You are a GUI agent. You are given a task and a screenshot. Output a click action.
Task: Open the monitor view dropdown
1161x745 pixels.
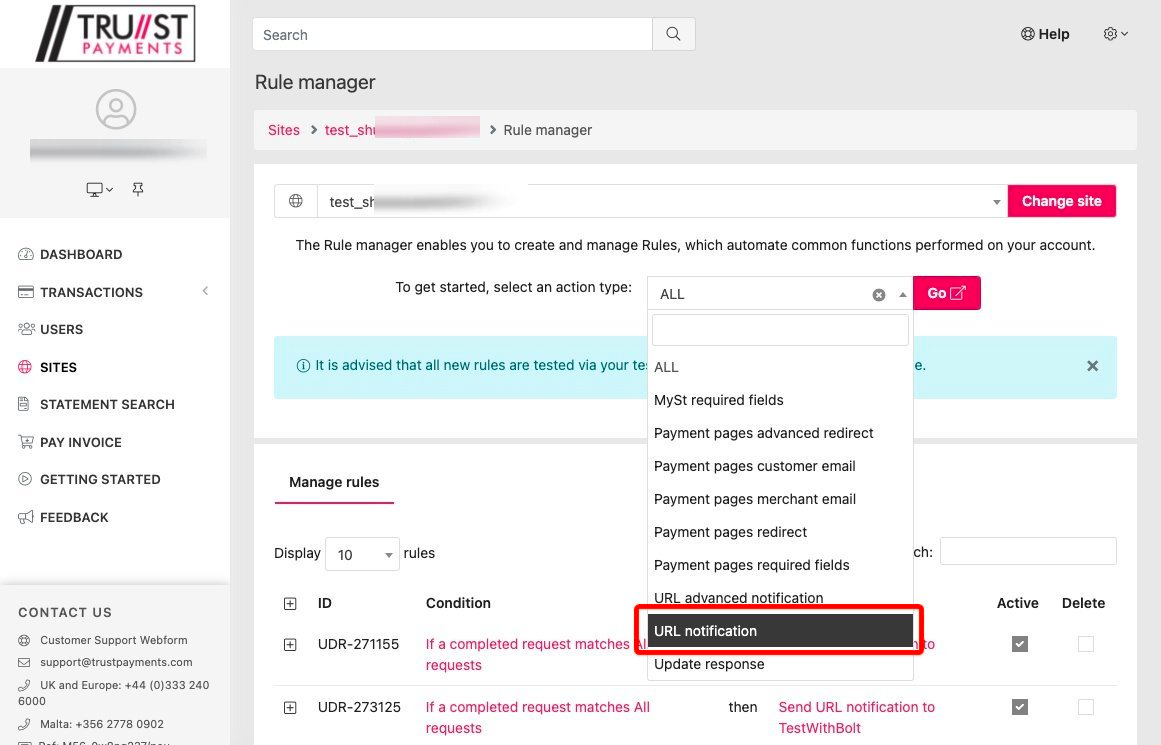click(99, 190)
